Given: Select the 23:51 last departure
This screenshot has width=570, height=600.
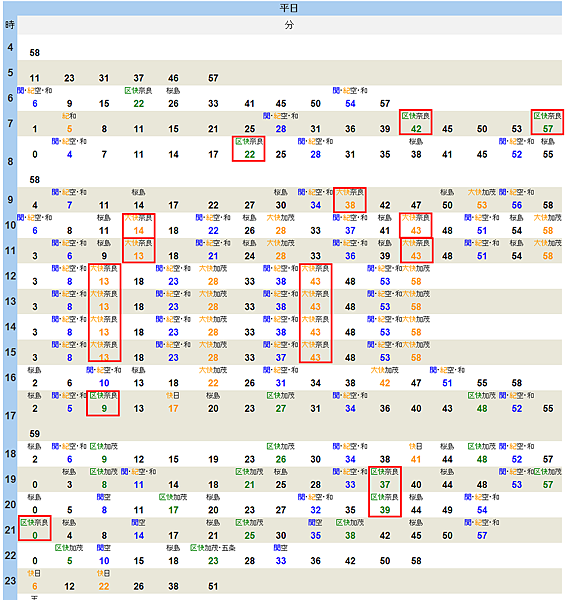Looking at the screenshot, I should point(213,586).
